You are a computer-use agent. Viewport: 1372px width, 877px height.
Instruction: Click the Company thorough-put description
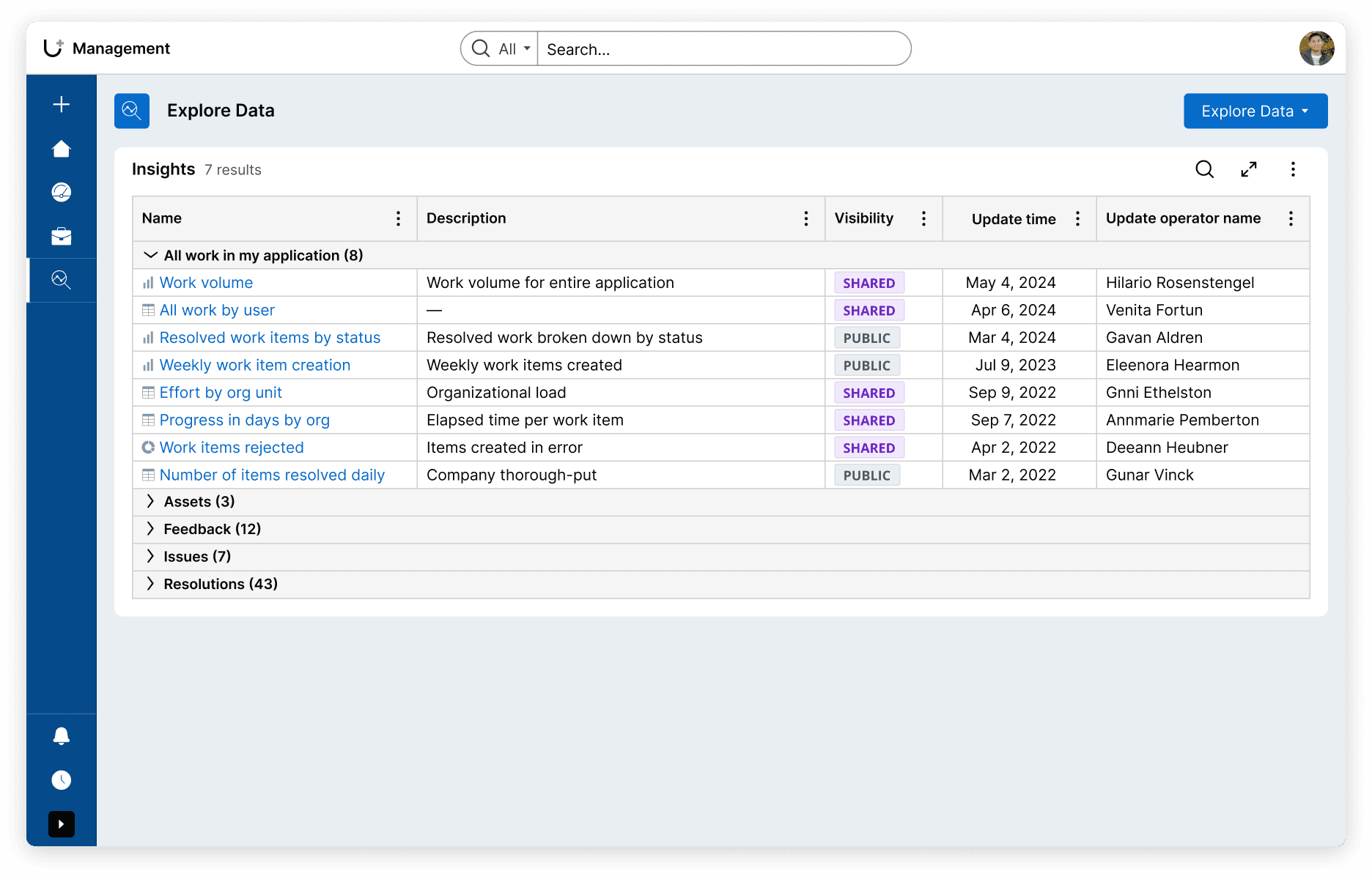tap(512, 475)
